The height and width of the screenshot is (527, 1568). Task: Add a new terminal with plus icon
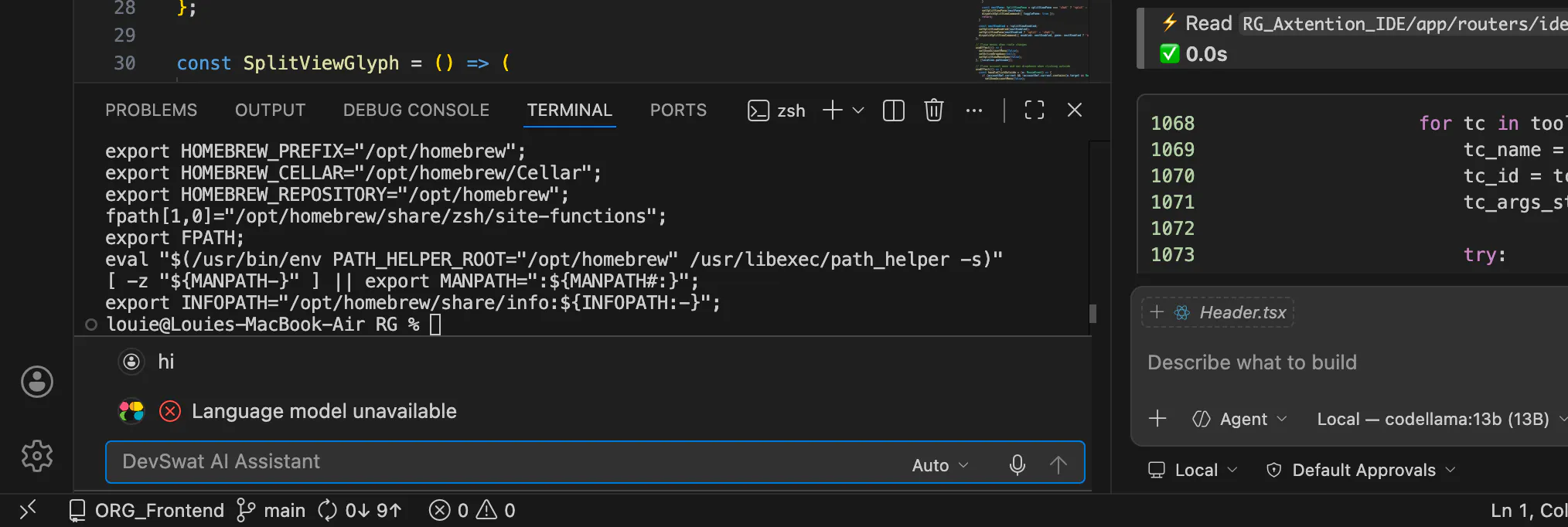(x=833, y=110)
